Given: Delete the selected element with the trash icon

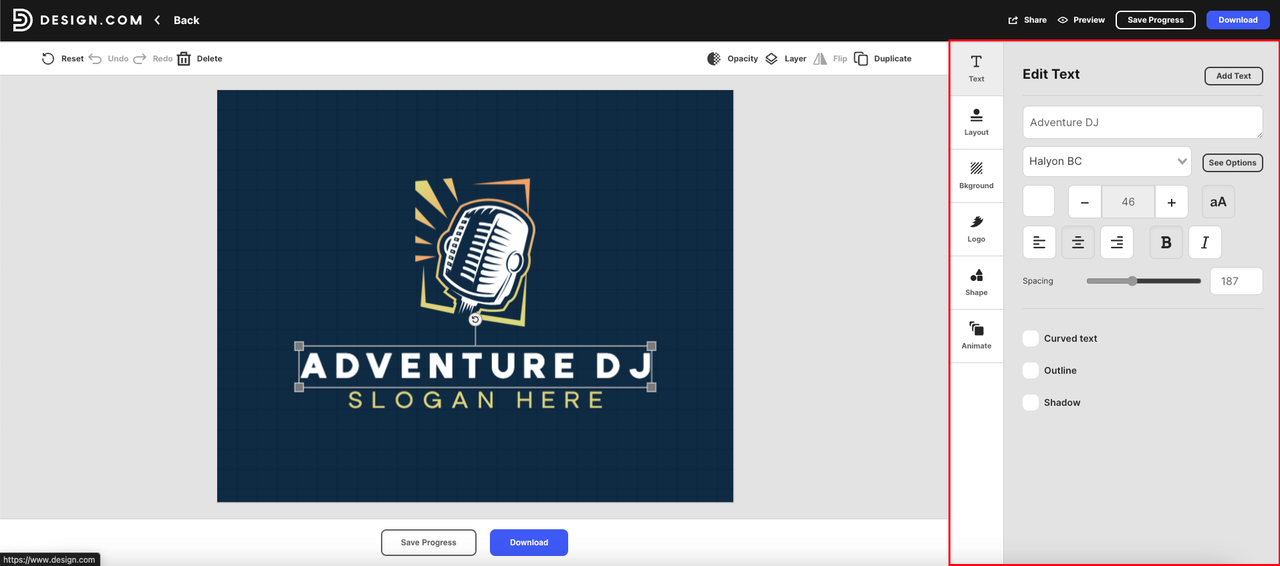Looking at the screenshot, I should (x=184, y=59).
